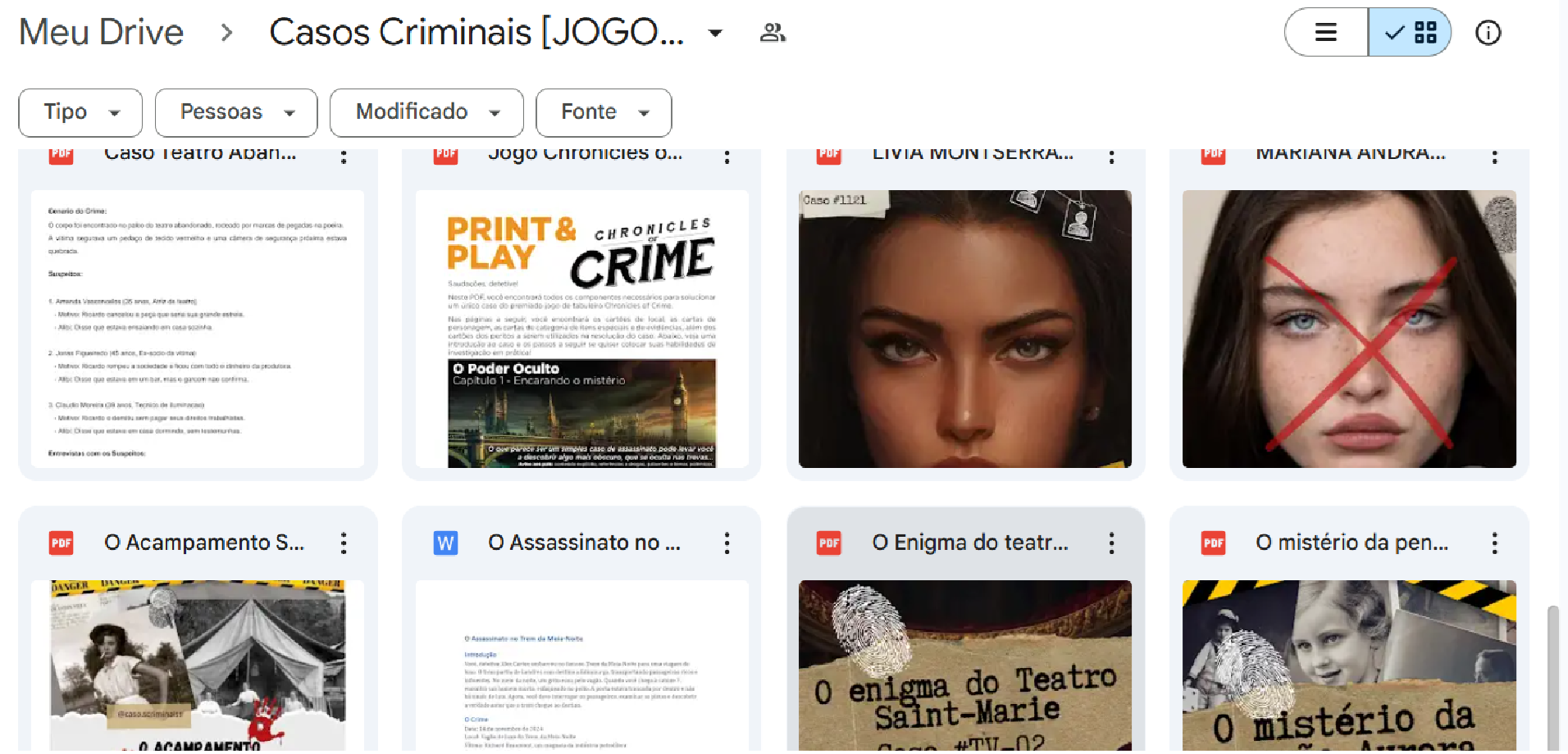Open the Fonte filter dropdown
The height and width of the screenshot is (754, 1568).
click(604, 112)
